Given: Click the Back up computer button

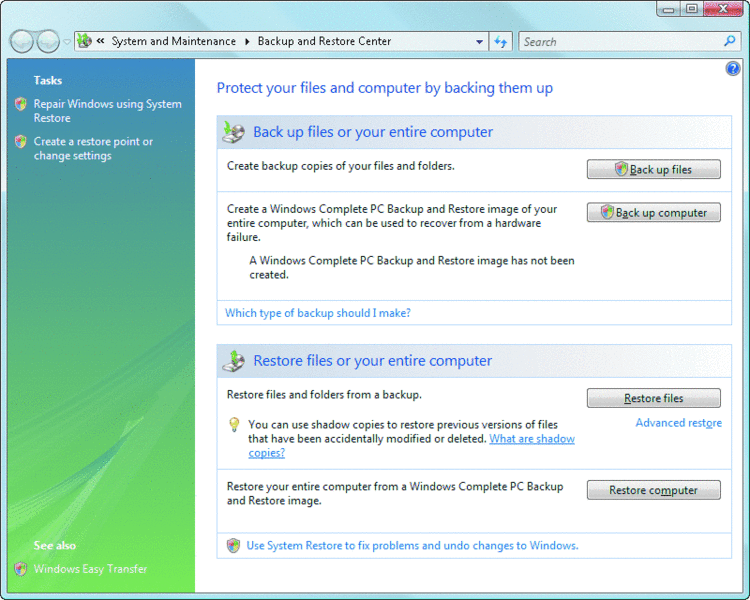Looking at the screenshot, I should 653,212.
